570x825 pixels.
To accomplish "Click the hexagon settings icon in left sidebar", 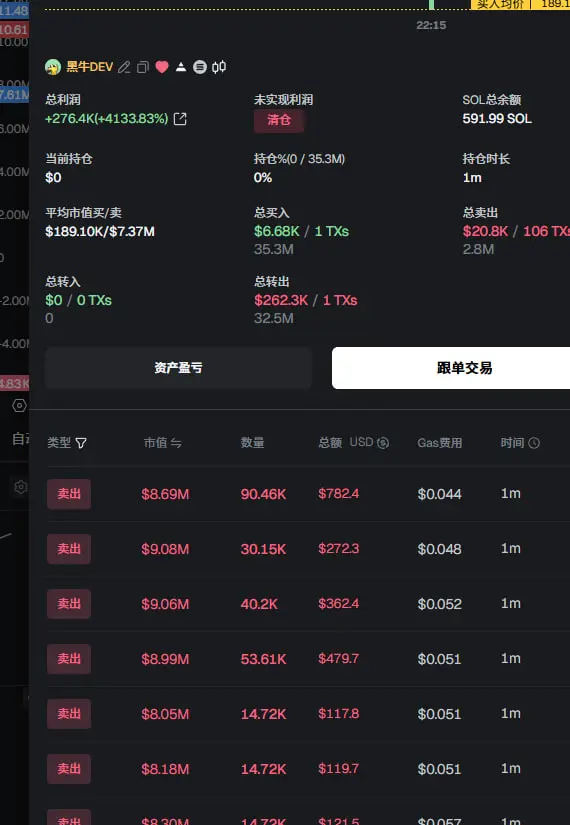I will click(x=19, y=405).
